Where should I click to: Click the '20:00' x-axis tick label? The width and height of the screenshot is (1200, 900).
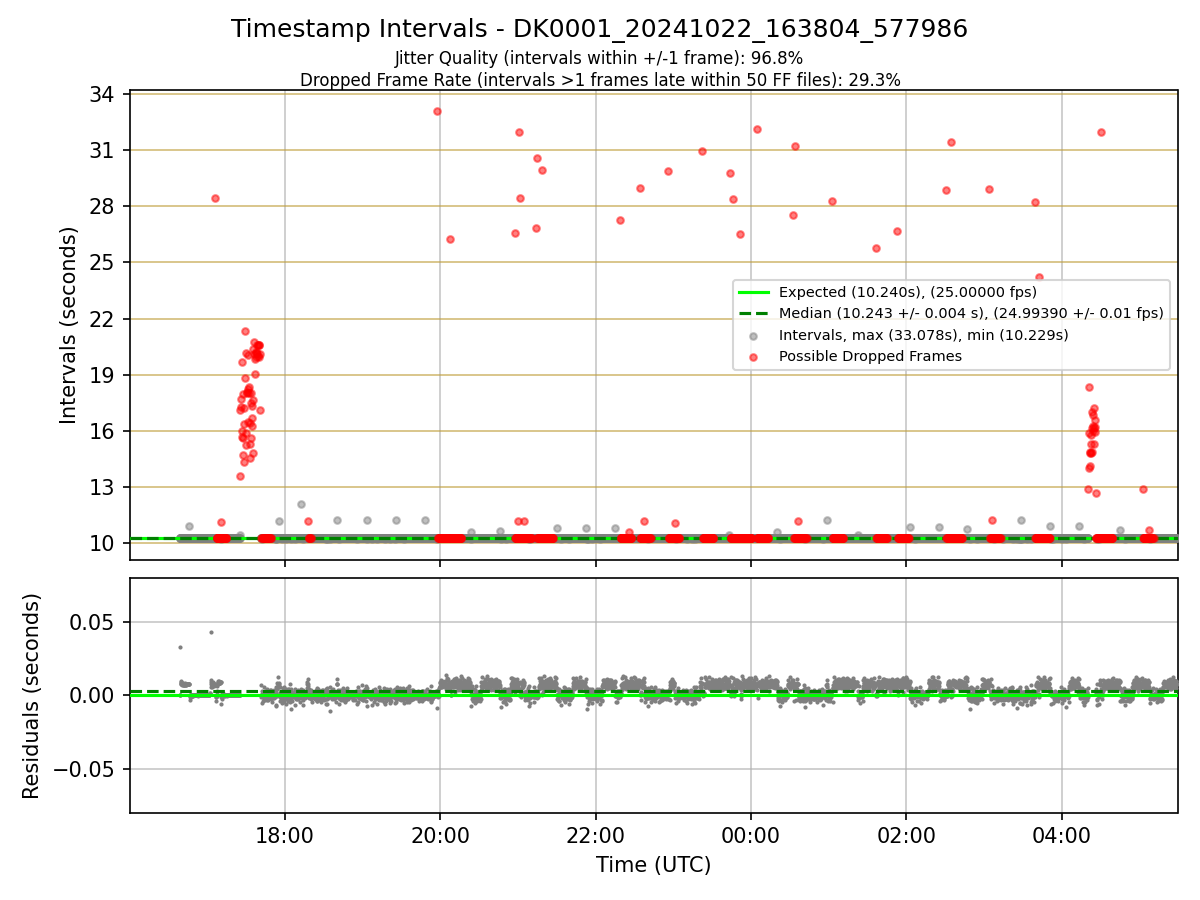440,836
